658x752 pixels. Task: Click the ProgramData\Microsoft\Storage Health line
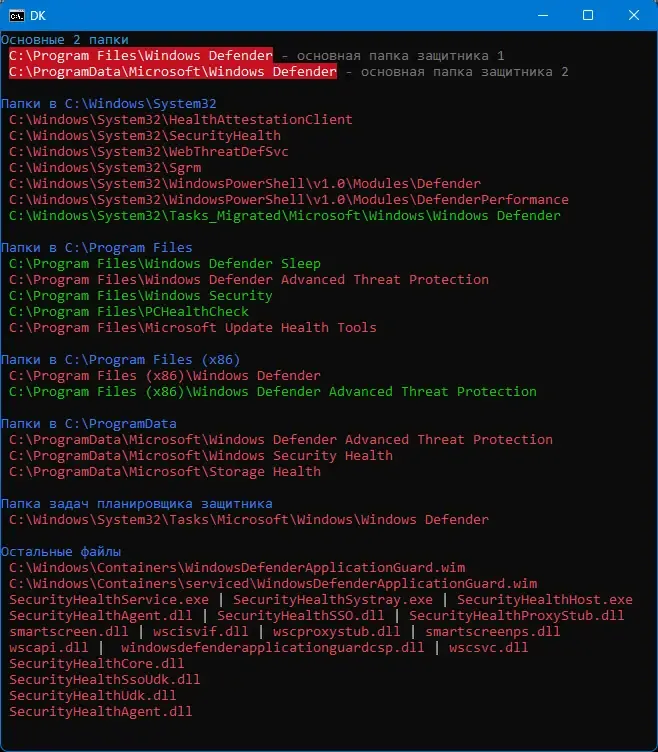click(x=165, y=472)
